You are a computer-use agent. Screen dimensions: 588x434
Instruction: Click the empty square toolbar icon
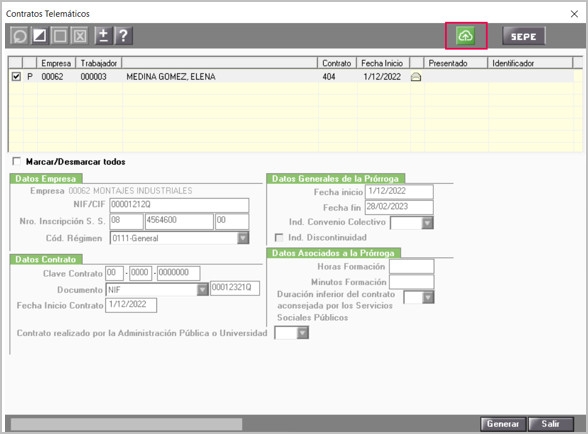(60, 36)
